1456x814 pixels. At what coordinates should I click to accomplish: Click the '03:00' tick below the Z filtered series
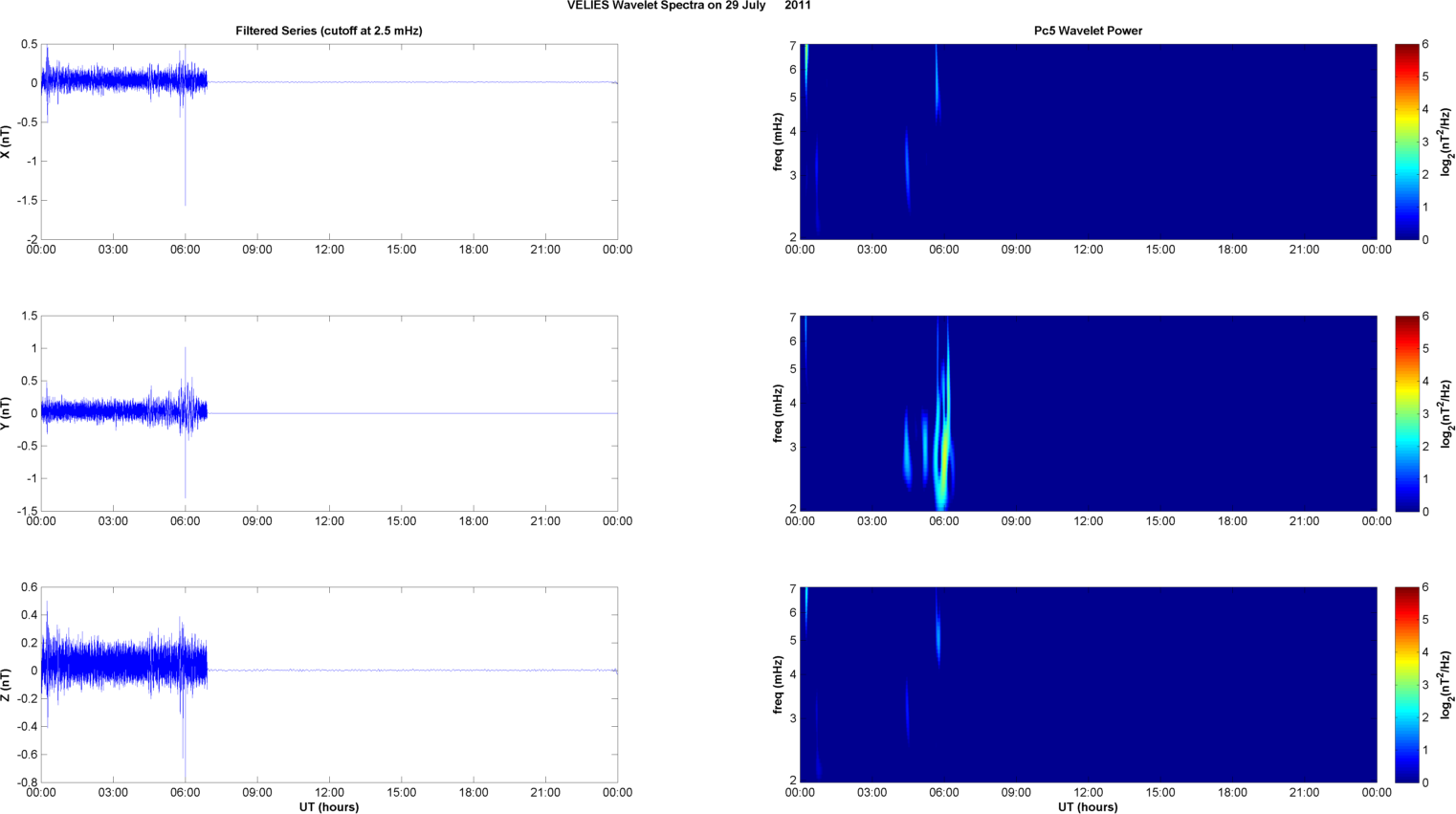click(113, 792)
